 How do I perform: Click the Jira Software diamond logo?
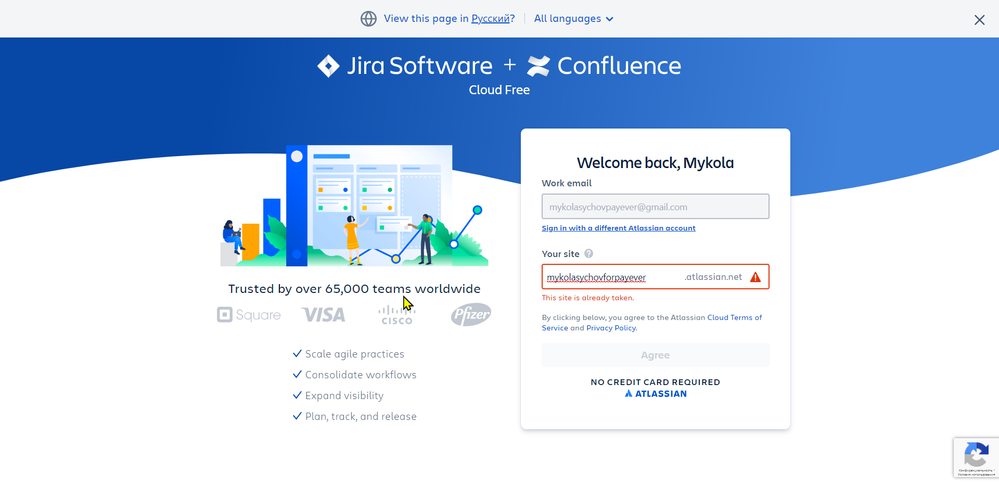coord(328,66)
